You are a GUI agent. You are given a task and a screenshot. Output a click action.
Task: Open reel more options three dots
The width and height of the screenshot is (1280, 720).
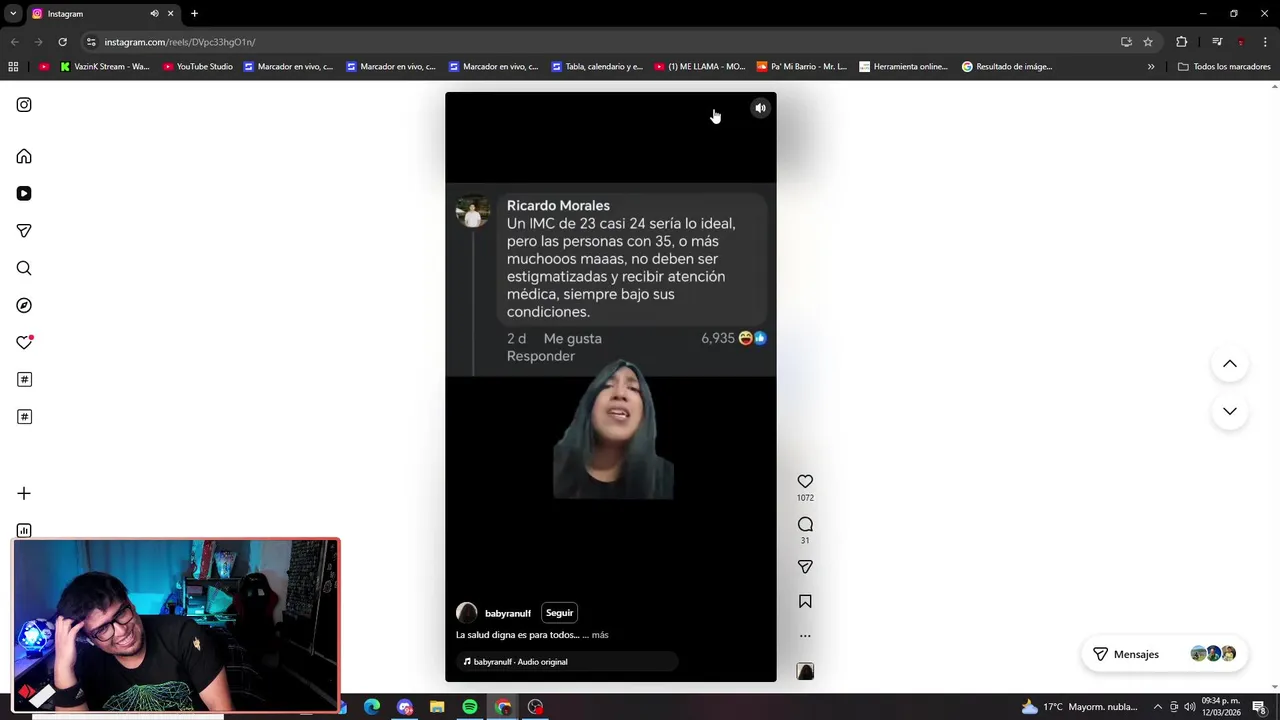[805, 636]
